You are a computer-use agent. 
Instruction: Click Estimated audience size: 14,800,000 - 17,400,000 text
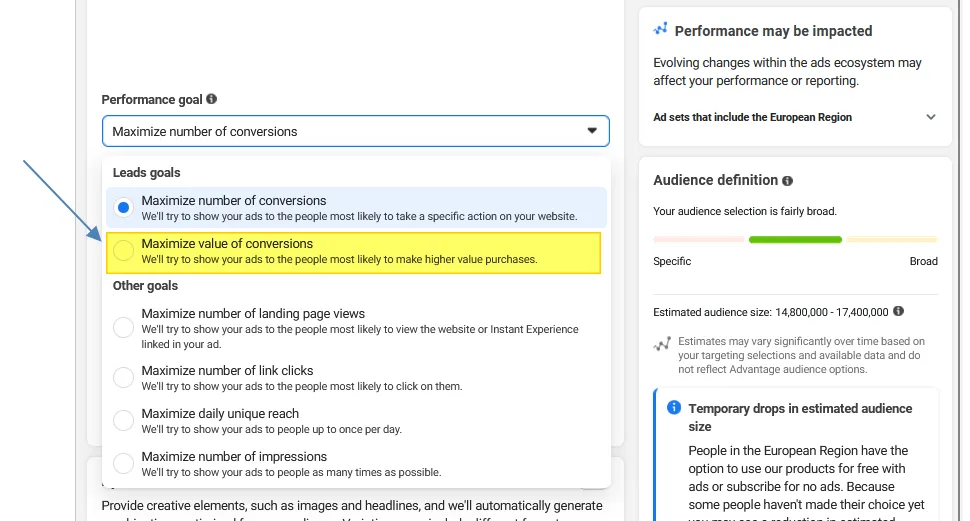[771, 312]
